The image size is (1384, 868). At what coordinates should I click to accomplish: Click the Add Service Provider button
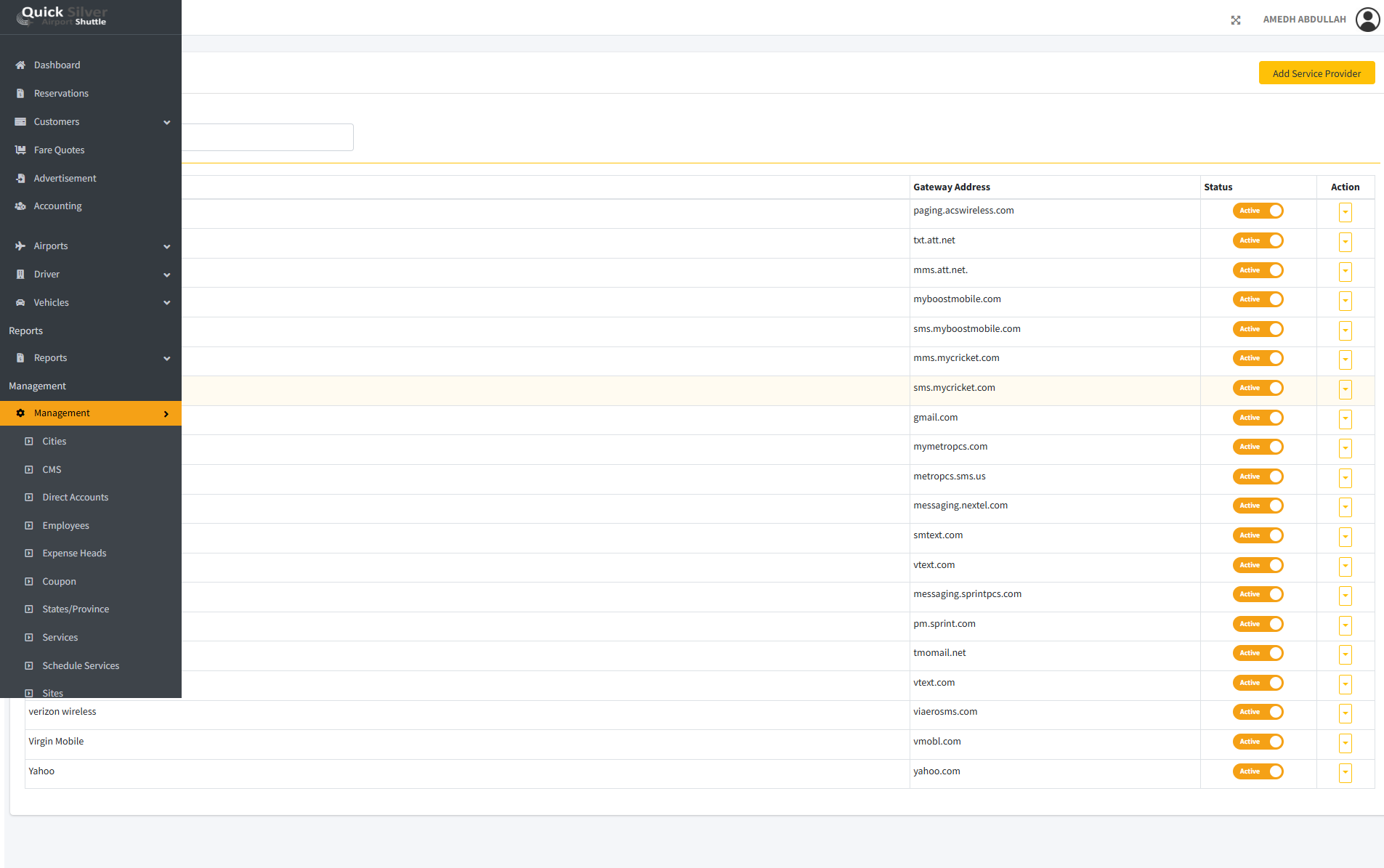click(x=1316, y=73)
